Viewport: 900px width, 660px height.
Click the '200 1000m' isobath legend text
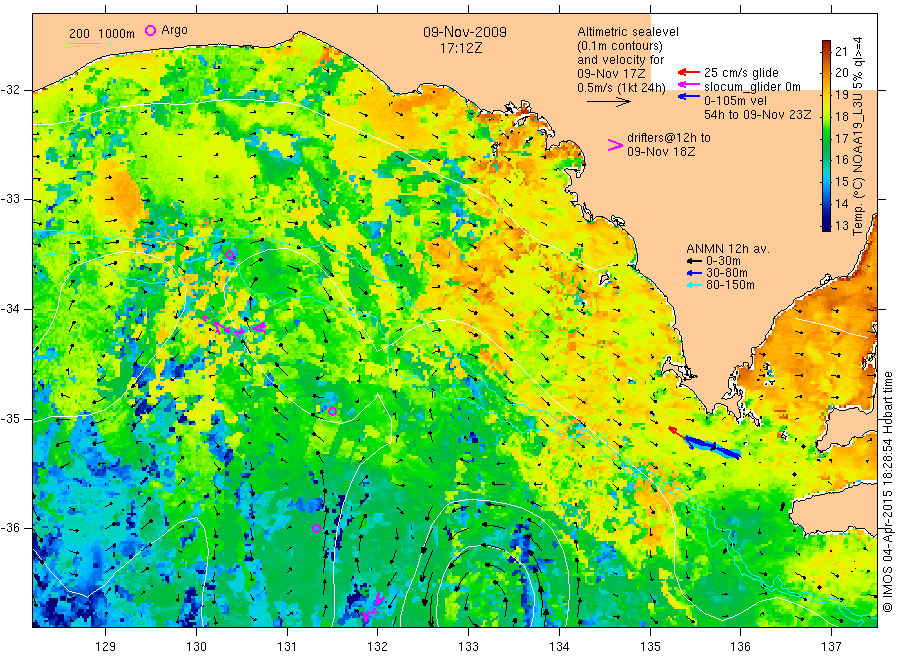(x=102, y=34)
